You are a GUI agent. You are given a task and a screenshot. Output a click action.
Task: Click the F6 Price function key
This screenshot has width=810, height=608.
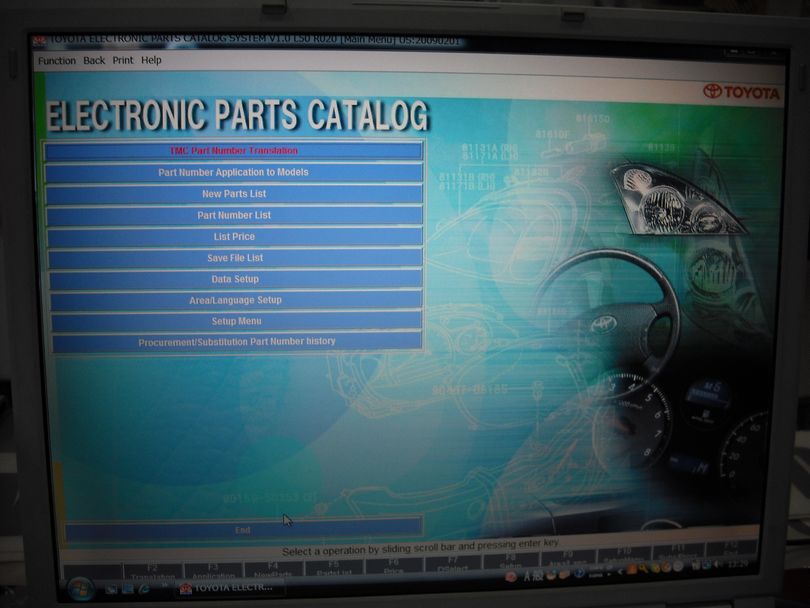pyautogui.click(x=394, y=566)
